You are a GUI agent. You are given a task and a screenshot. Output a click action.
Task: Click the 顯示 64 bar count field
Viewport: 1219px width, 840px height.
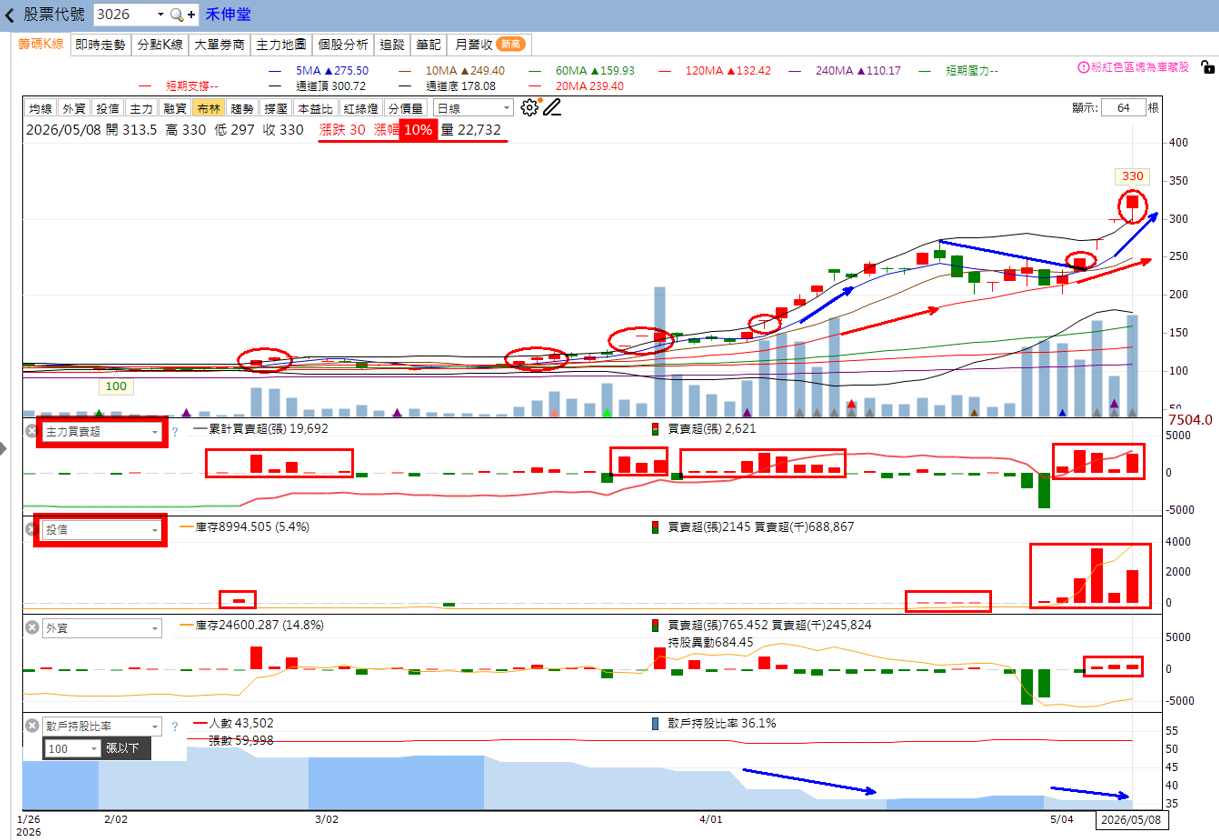coord(1123,108)
